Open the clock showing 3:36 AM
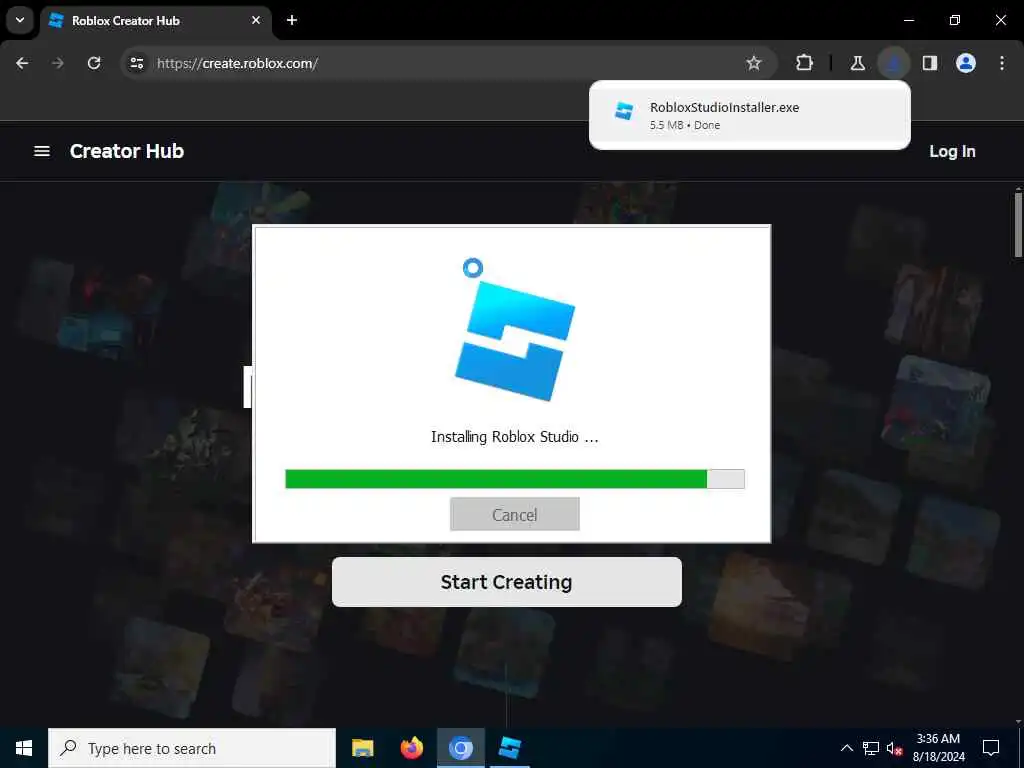1024x768 pixels. click(x=938, y=748)
